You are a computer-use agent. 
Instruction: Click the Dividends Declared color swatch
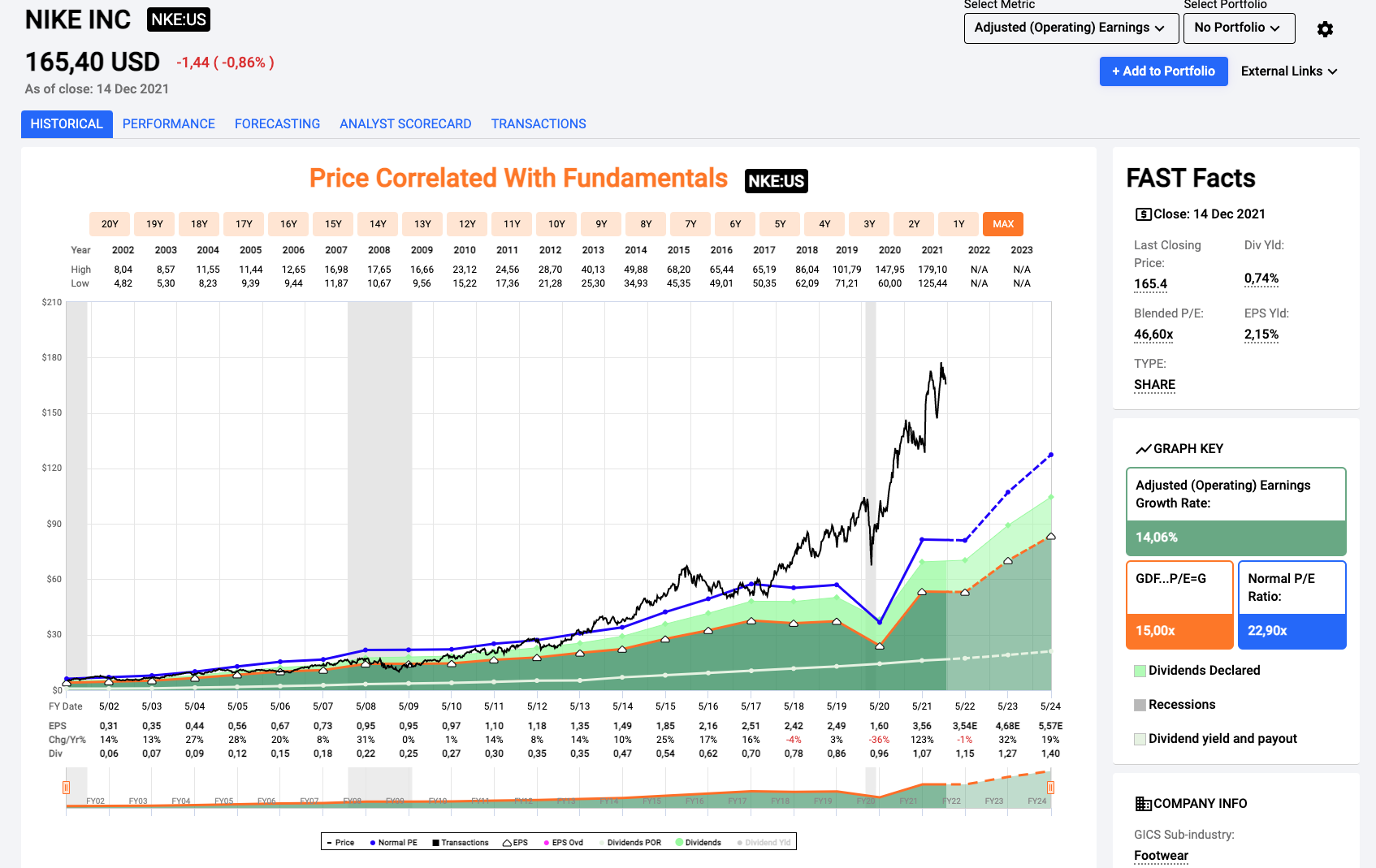tap(1140, 671)
